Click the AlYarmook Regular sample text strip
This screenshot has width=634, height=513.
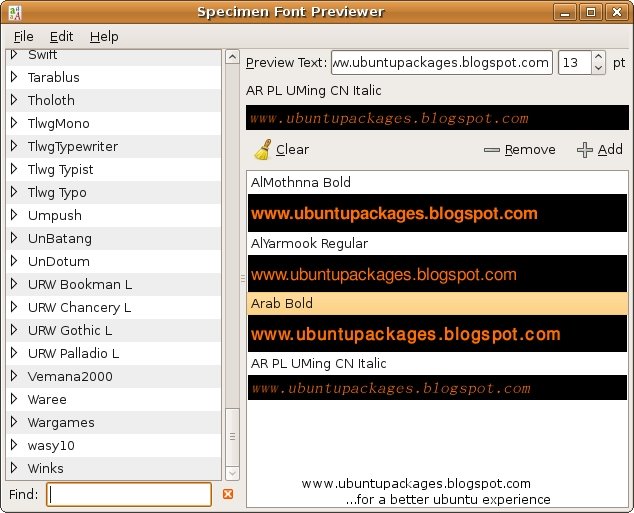point(437,274)
